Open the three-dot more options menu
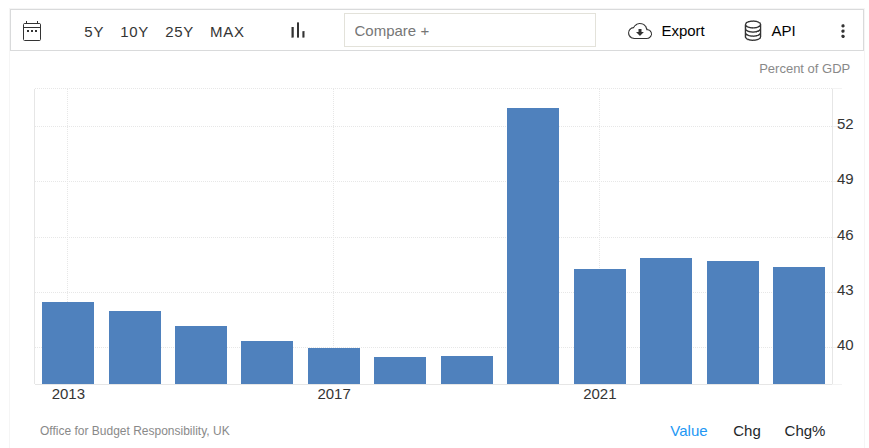Viewport: 869px width, 448px height. pos(842,31)
